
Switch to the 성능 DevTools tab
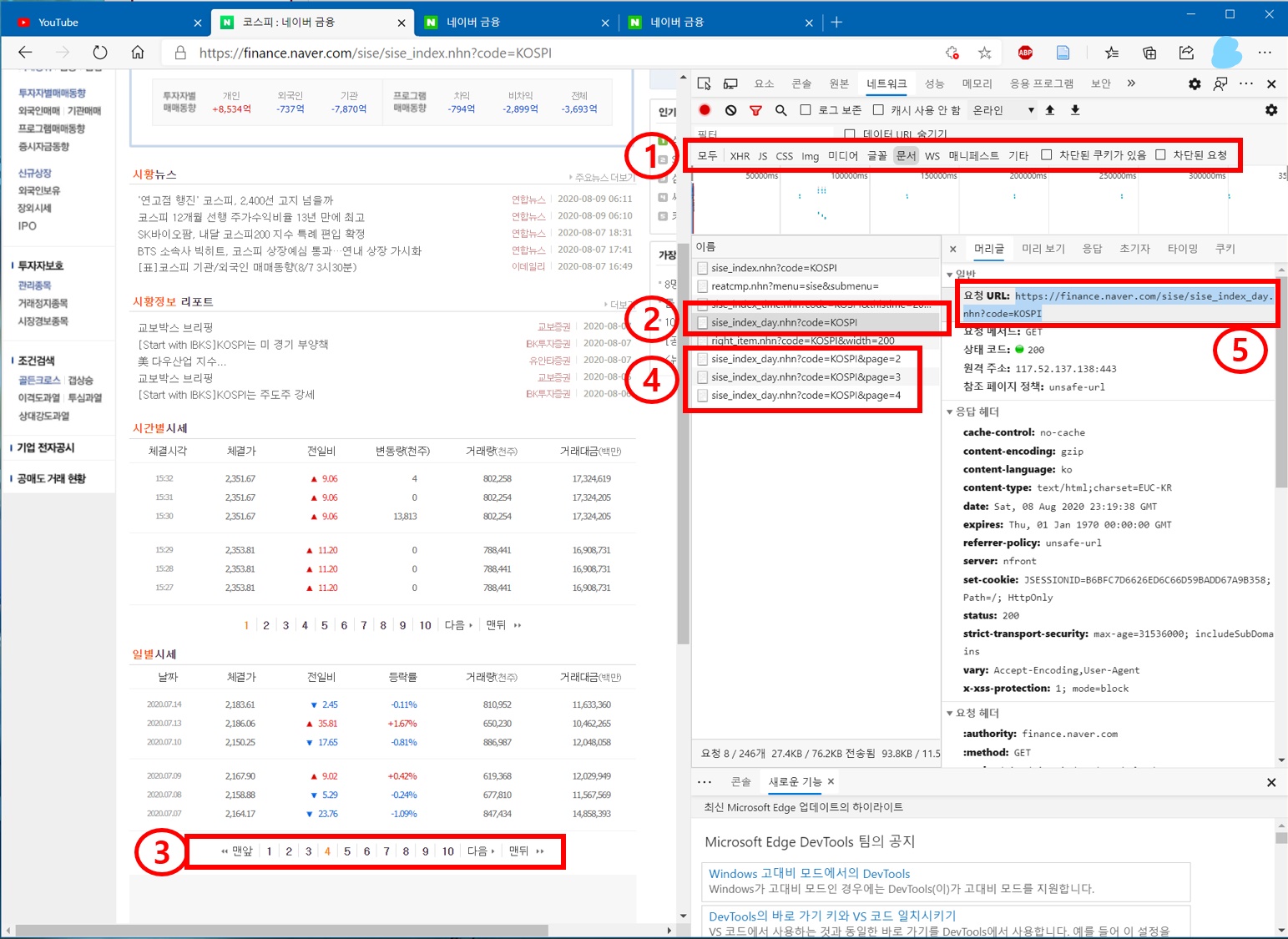[x=934, y=83]
